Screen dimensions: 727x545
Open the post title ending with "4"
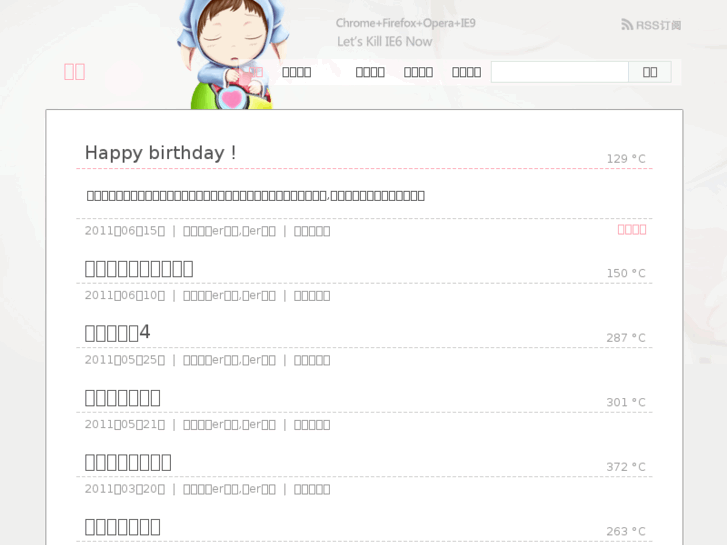click(117, 333)
